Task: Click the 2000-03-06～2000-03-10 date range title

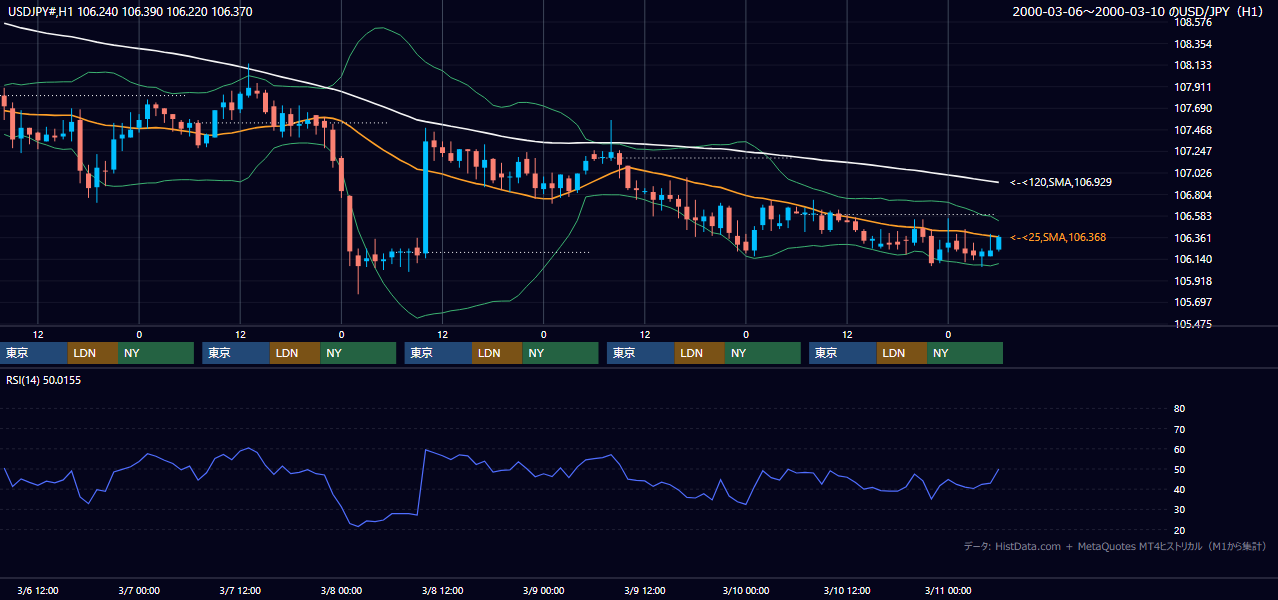Action: coord(1140,11)
